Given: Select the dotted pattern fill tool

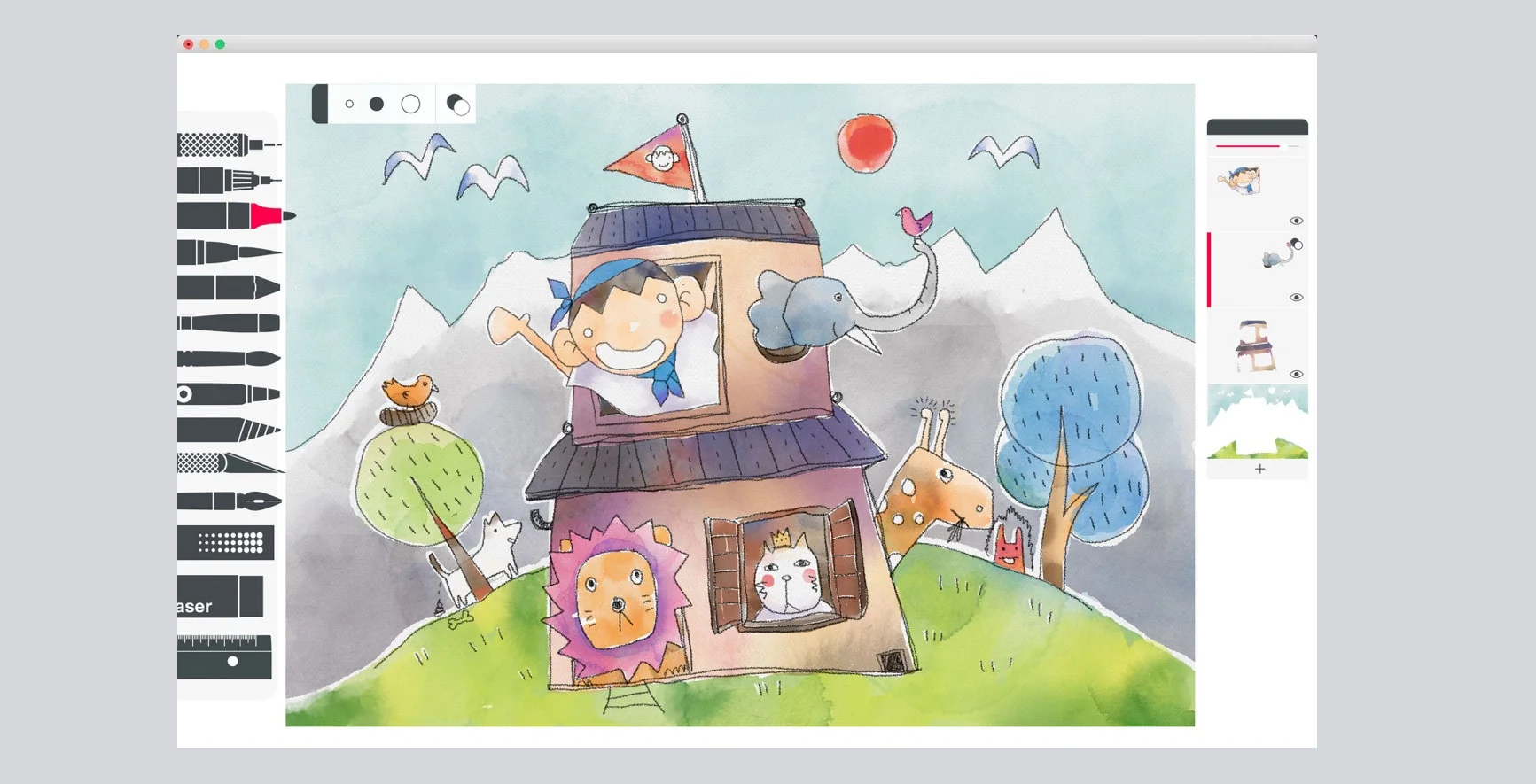Looking at the screenshot, I should (226, 543).
